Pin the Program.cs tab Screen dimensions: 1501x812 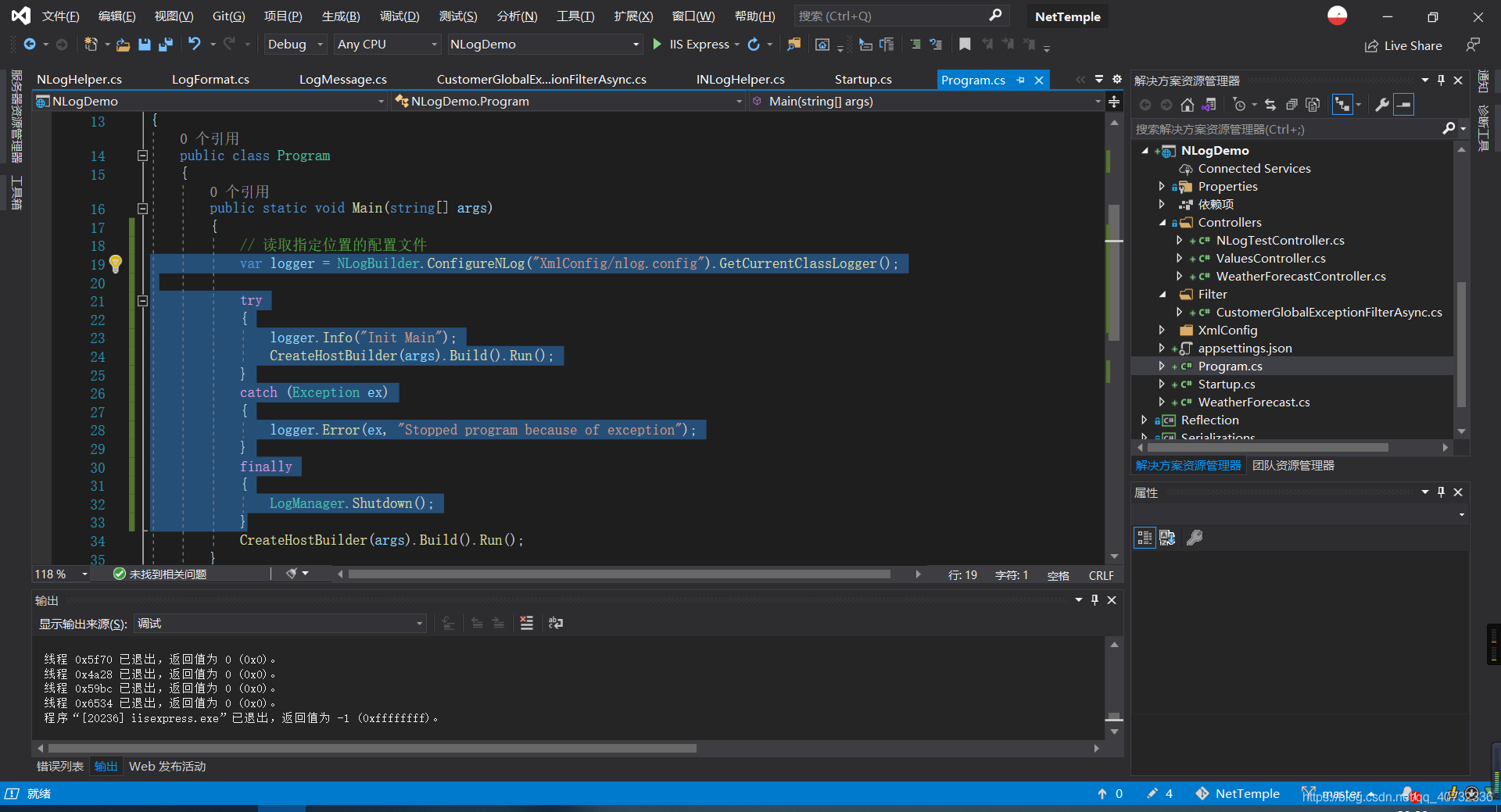(1021, 79)
